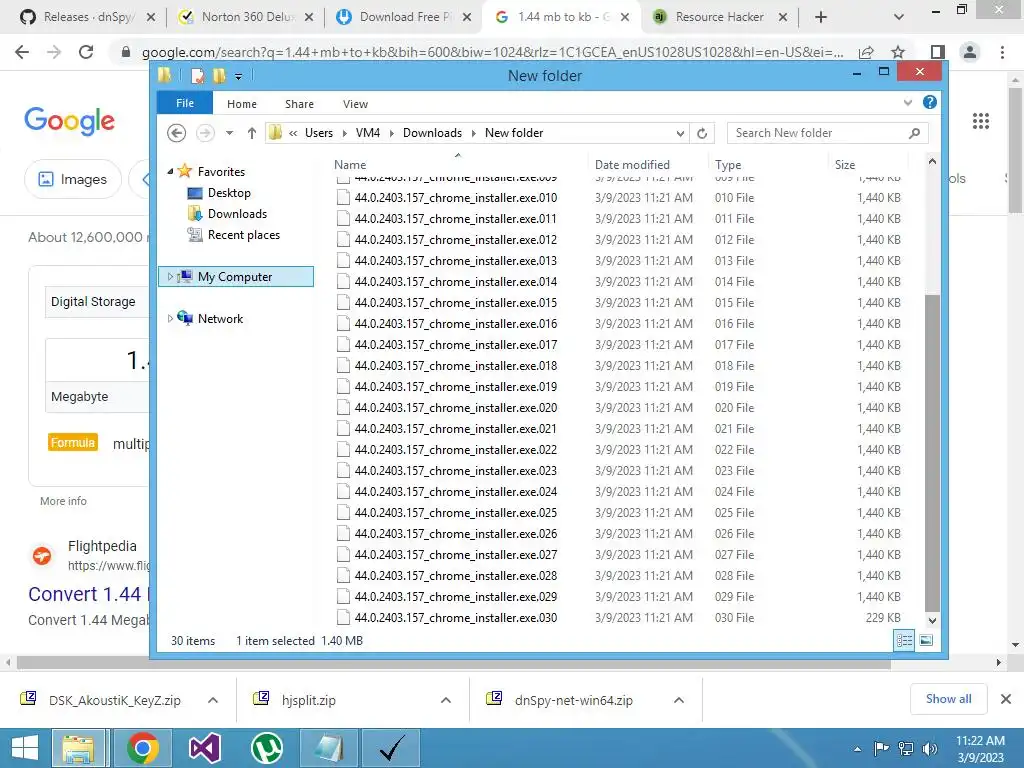Click Show all downloads button

tap(948, 699)
